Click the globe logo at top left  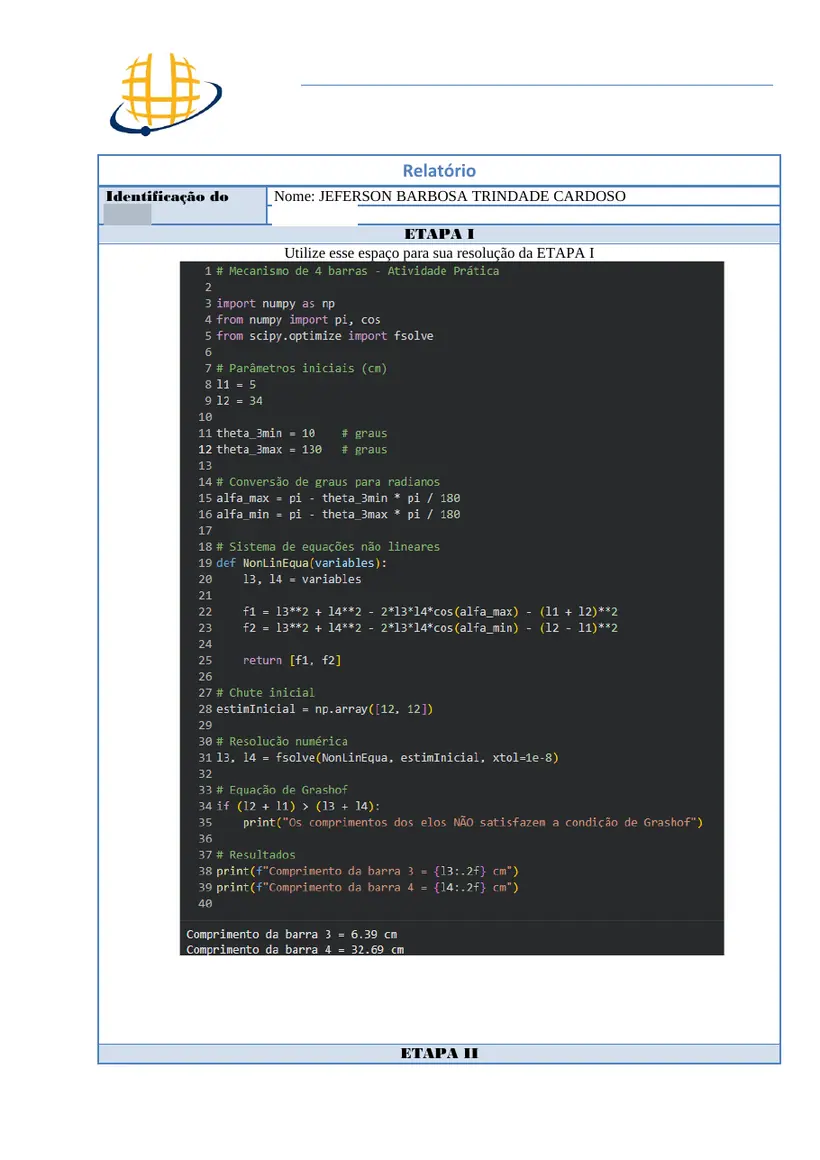click(166, 94)
